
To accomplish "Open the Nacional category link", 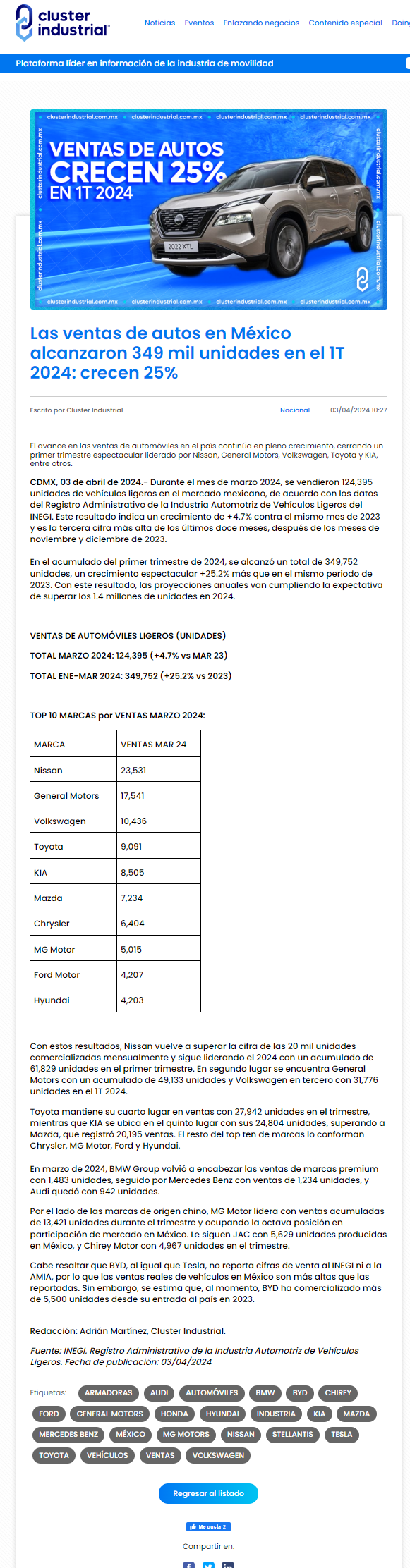I will (295, 410).
